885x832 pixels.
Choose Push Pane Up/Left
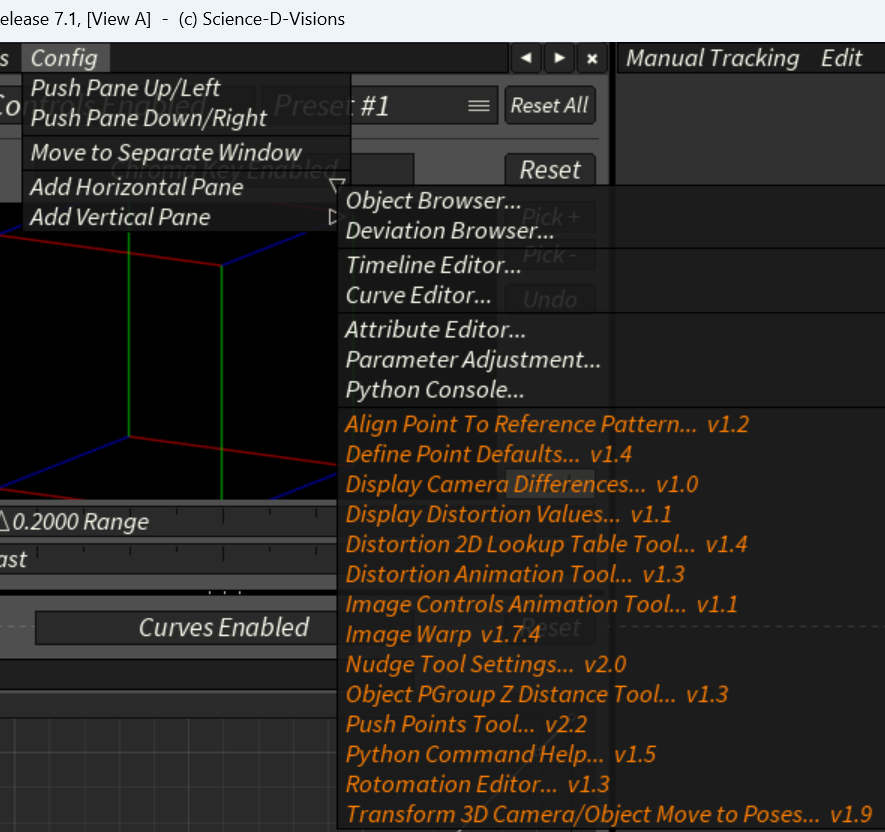[186, 88]
